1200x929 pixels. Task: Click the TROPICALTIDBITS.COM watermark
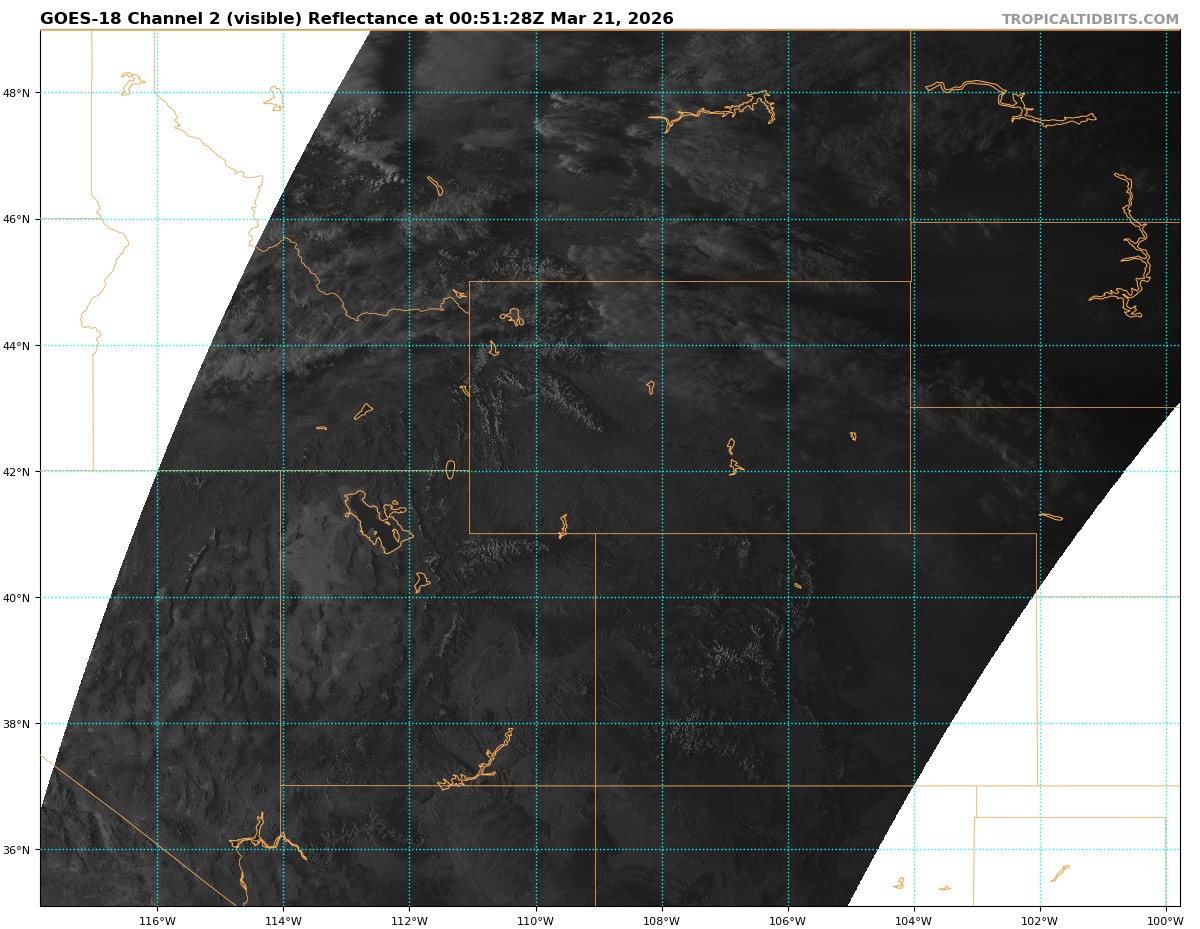point(1090,20)
